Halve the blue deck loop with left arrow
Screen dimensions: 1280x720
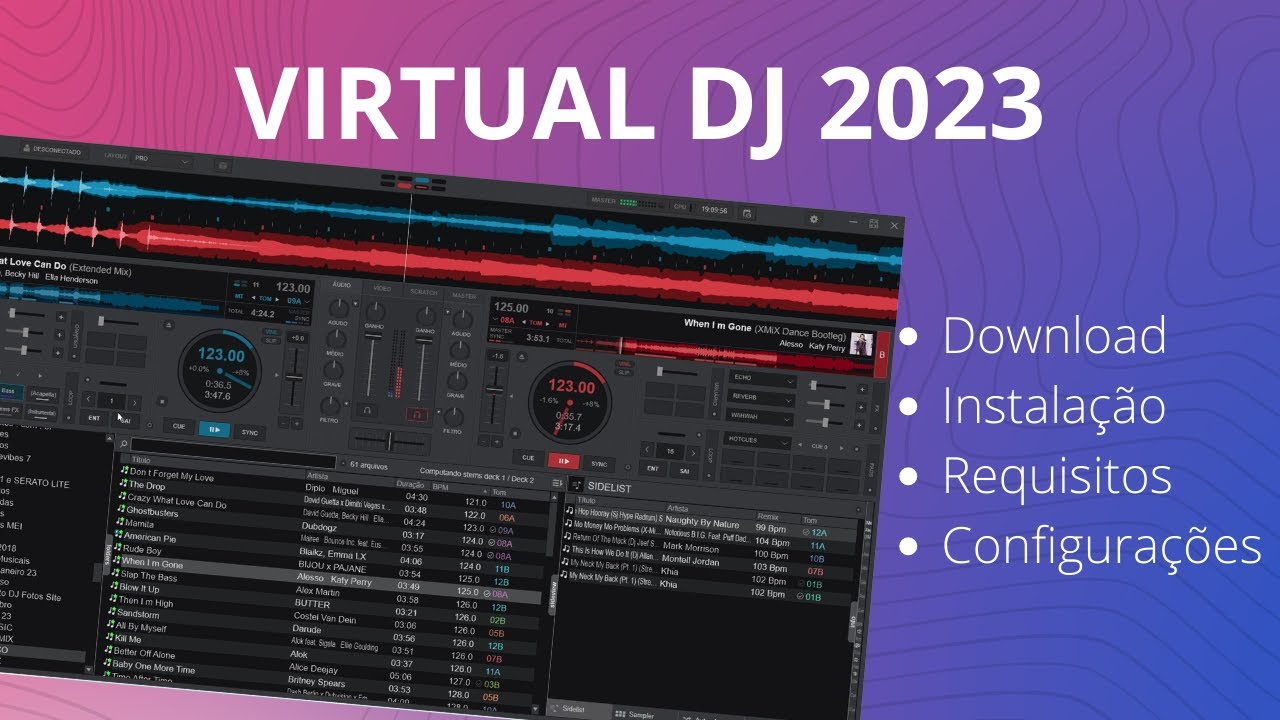tap(88, 399)
